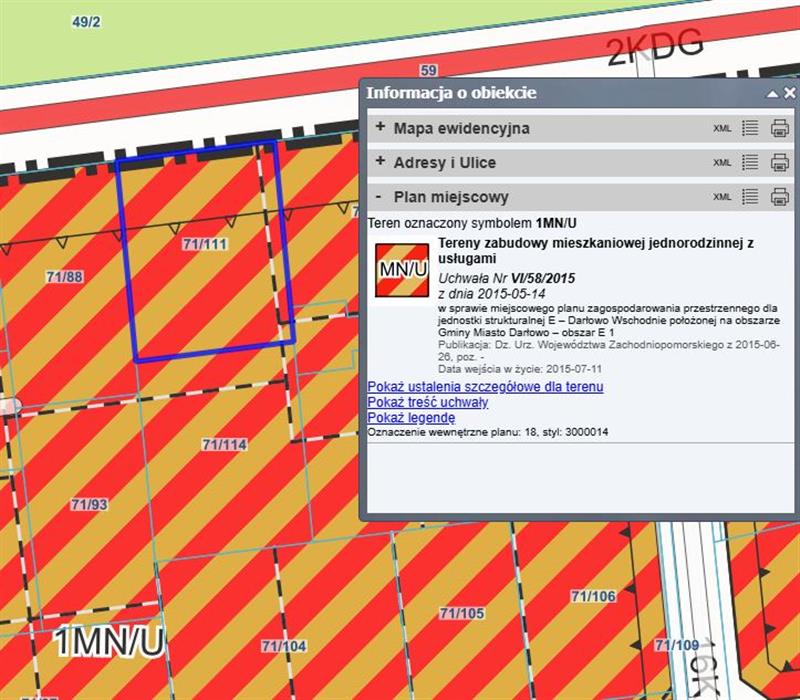The image size is (800, 700).
Task: Click the Pokaż legendę link
Action: 411,417
